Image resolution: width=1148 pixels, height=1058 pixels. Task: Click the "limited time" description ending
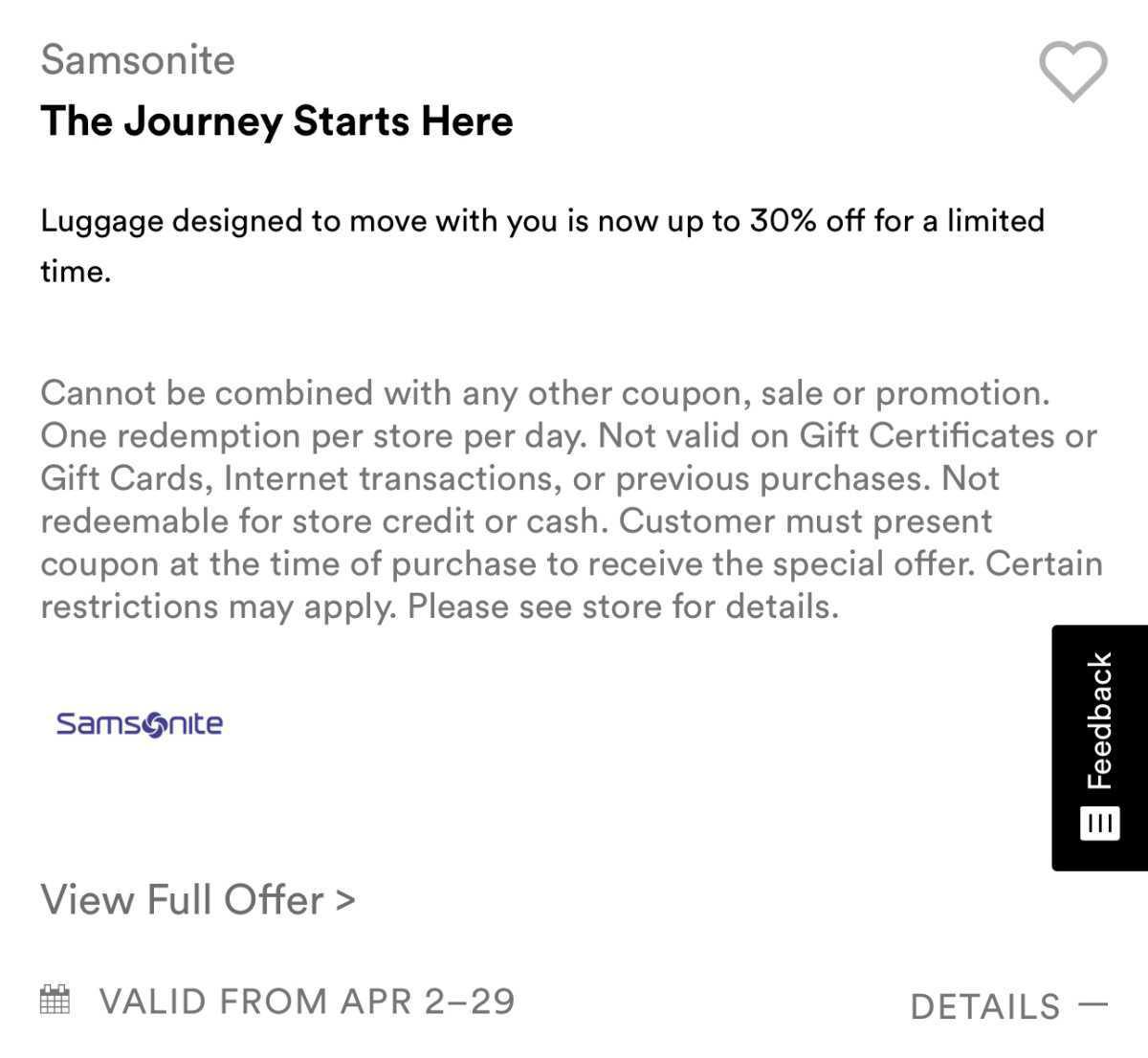pyautogui.click(x=76, y=272)
